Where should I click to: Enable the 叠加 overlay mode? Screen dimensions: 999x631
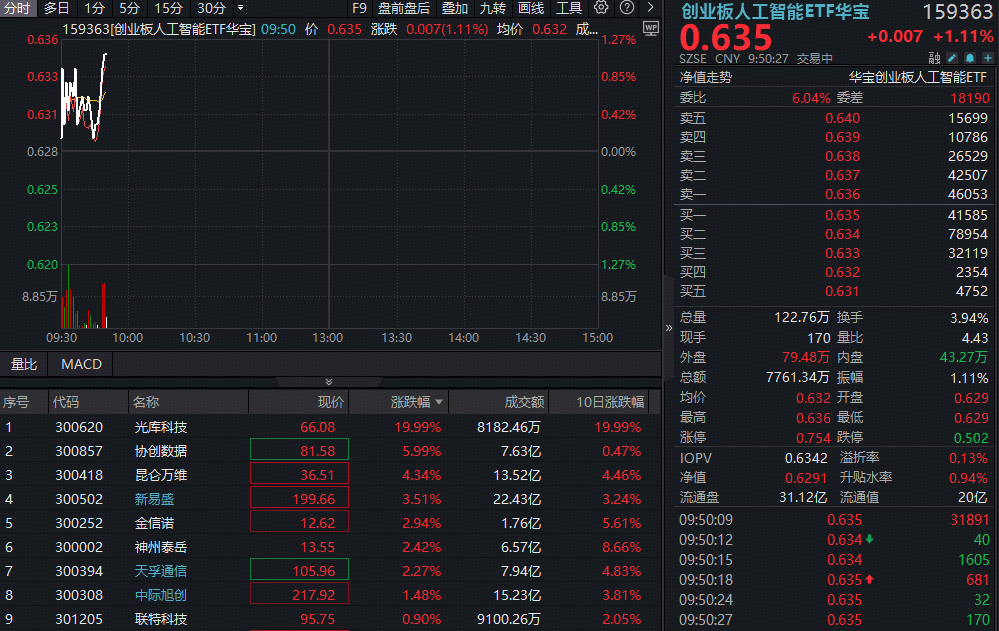tap(454, 8)
